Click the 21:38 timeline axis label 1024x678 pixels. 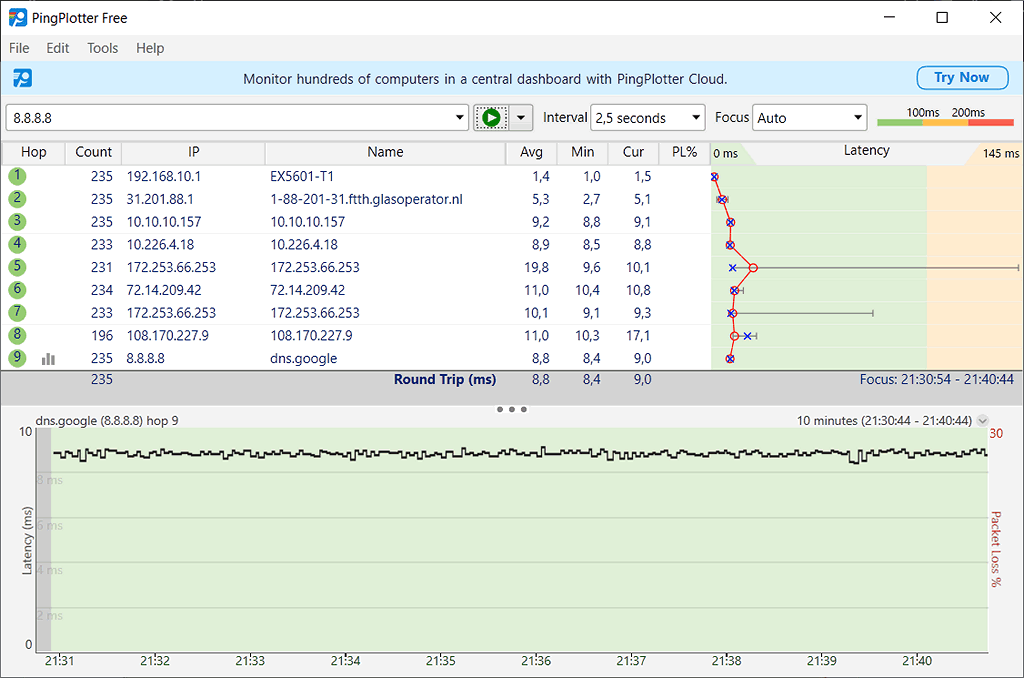click(726, 661)
